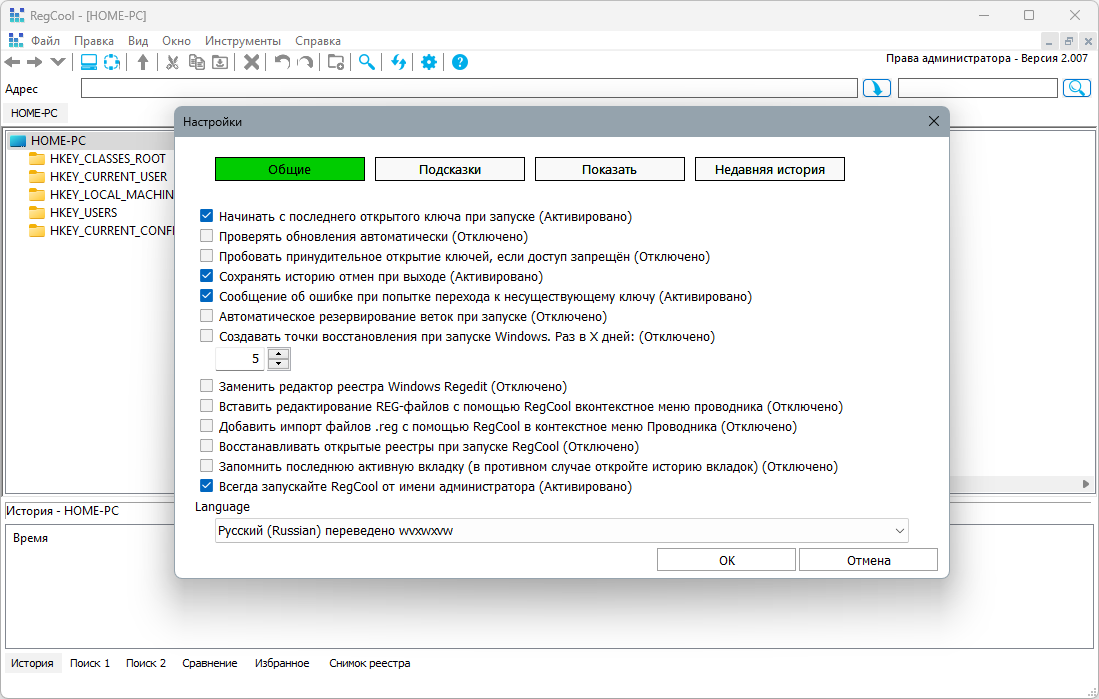1099x699 pixels.
Task: Click the blue question mark Help icon
Action: pos(460,62)
